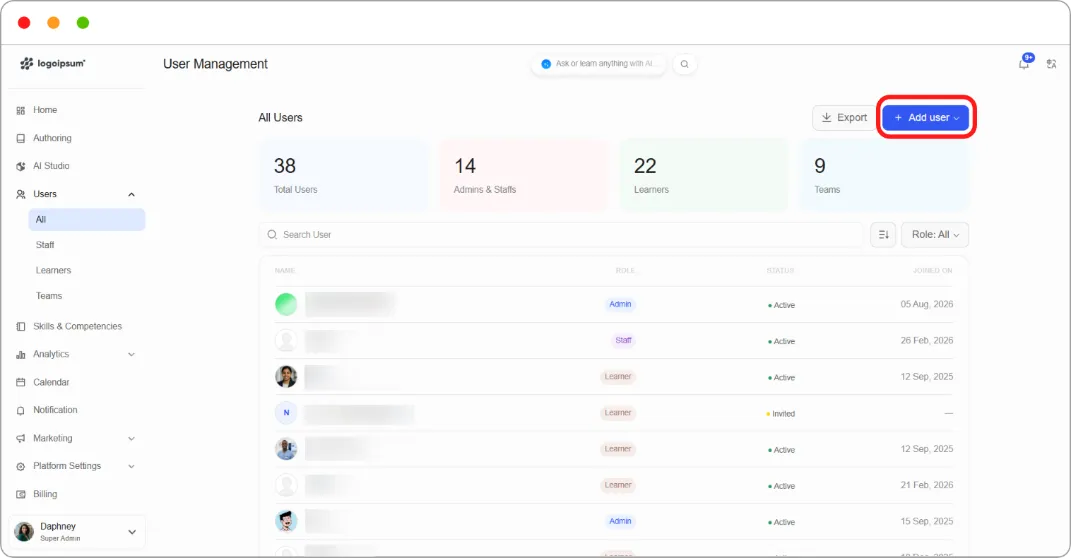Click the Ask or learn anything AI field

[x=598, y=64]
